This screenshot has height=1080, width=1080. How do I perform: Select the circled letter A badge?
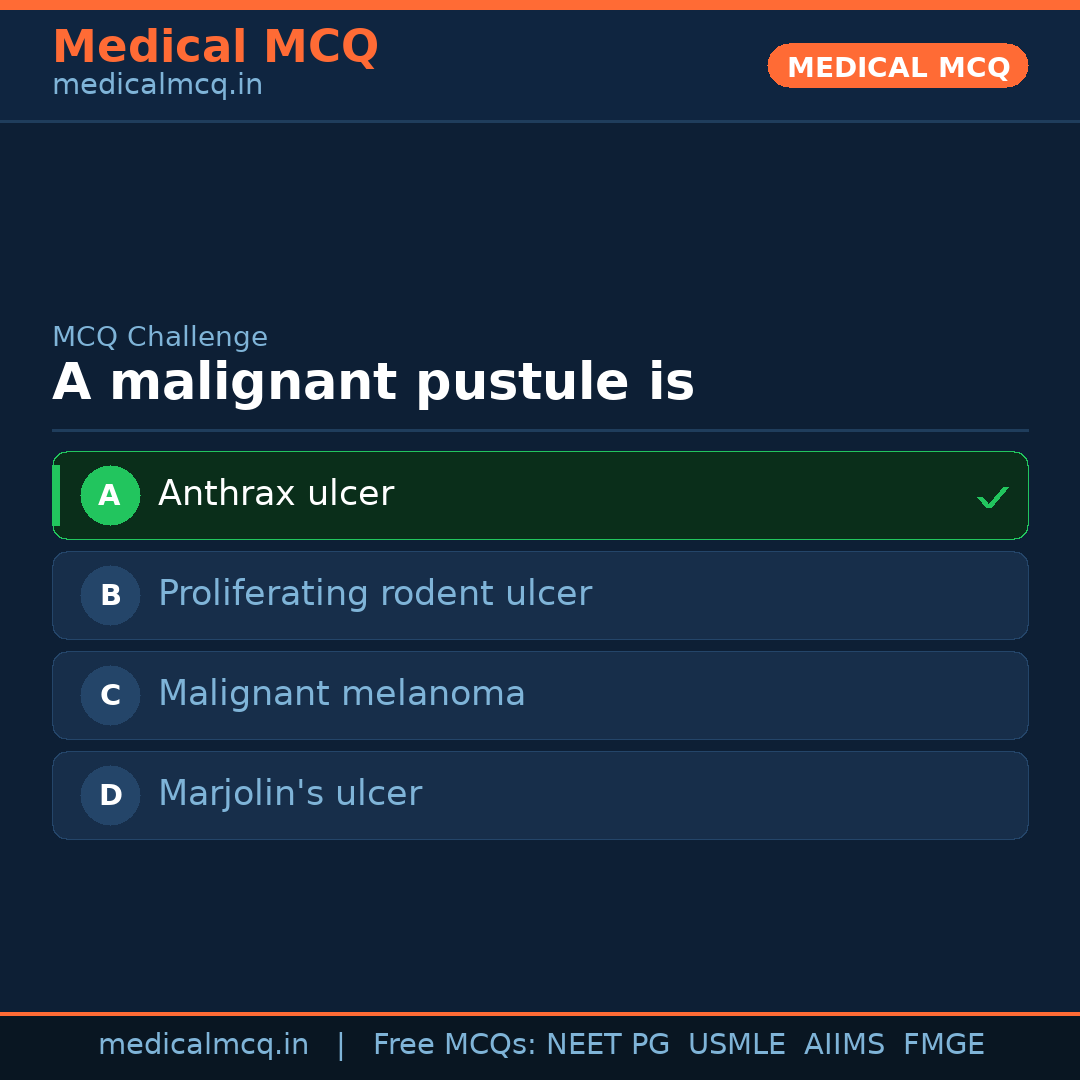110,495
